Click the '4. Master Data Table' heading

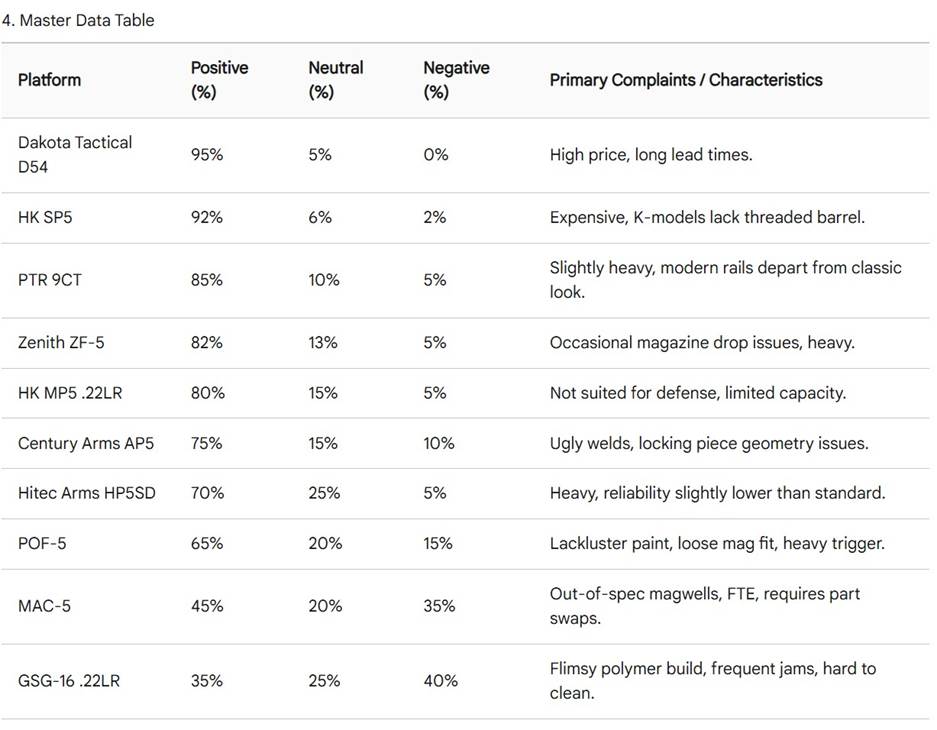point(78,20)
